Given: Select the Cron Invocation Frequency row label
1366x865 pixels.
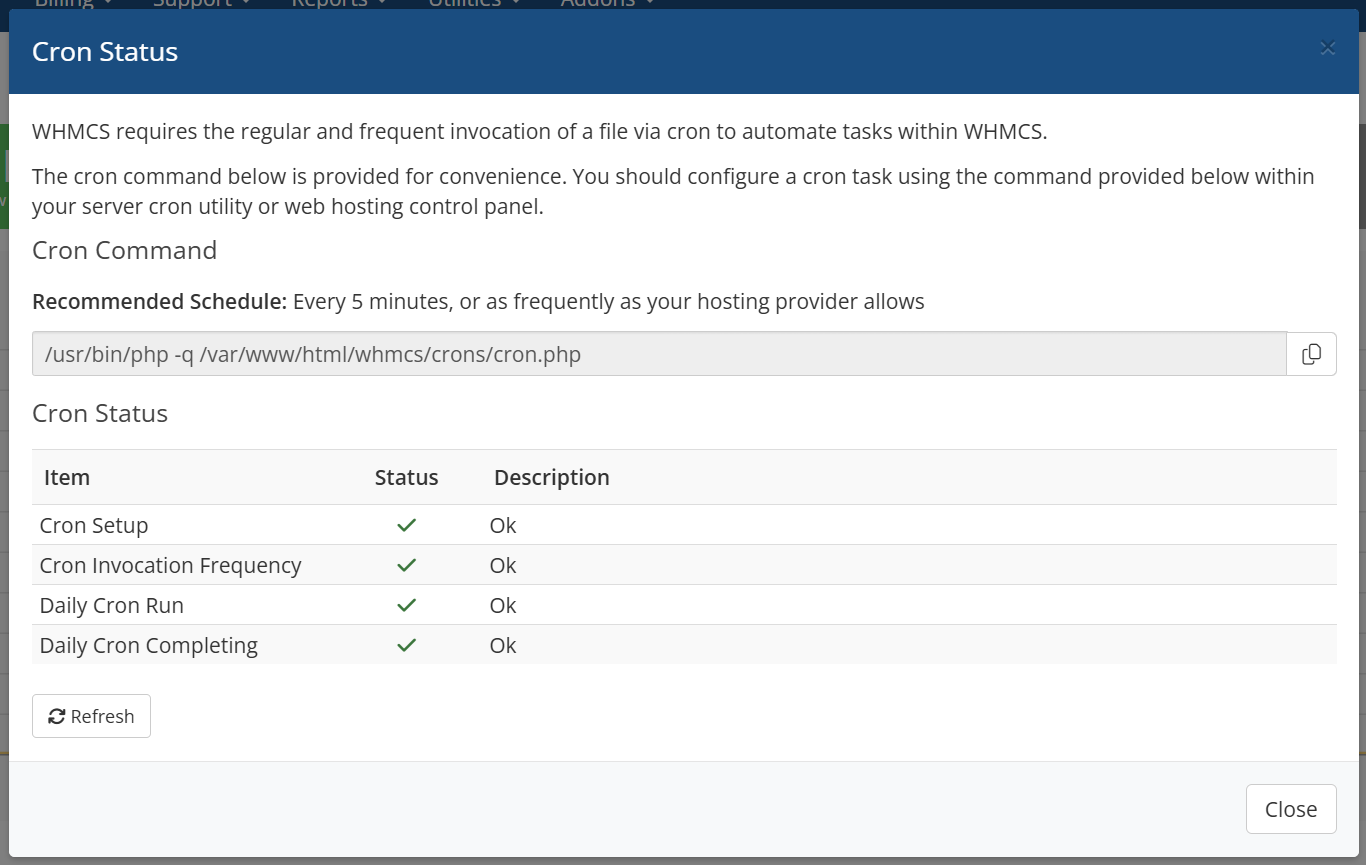Looking at the screenshot, I should (x=170, y=565).
